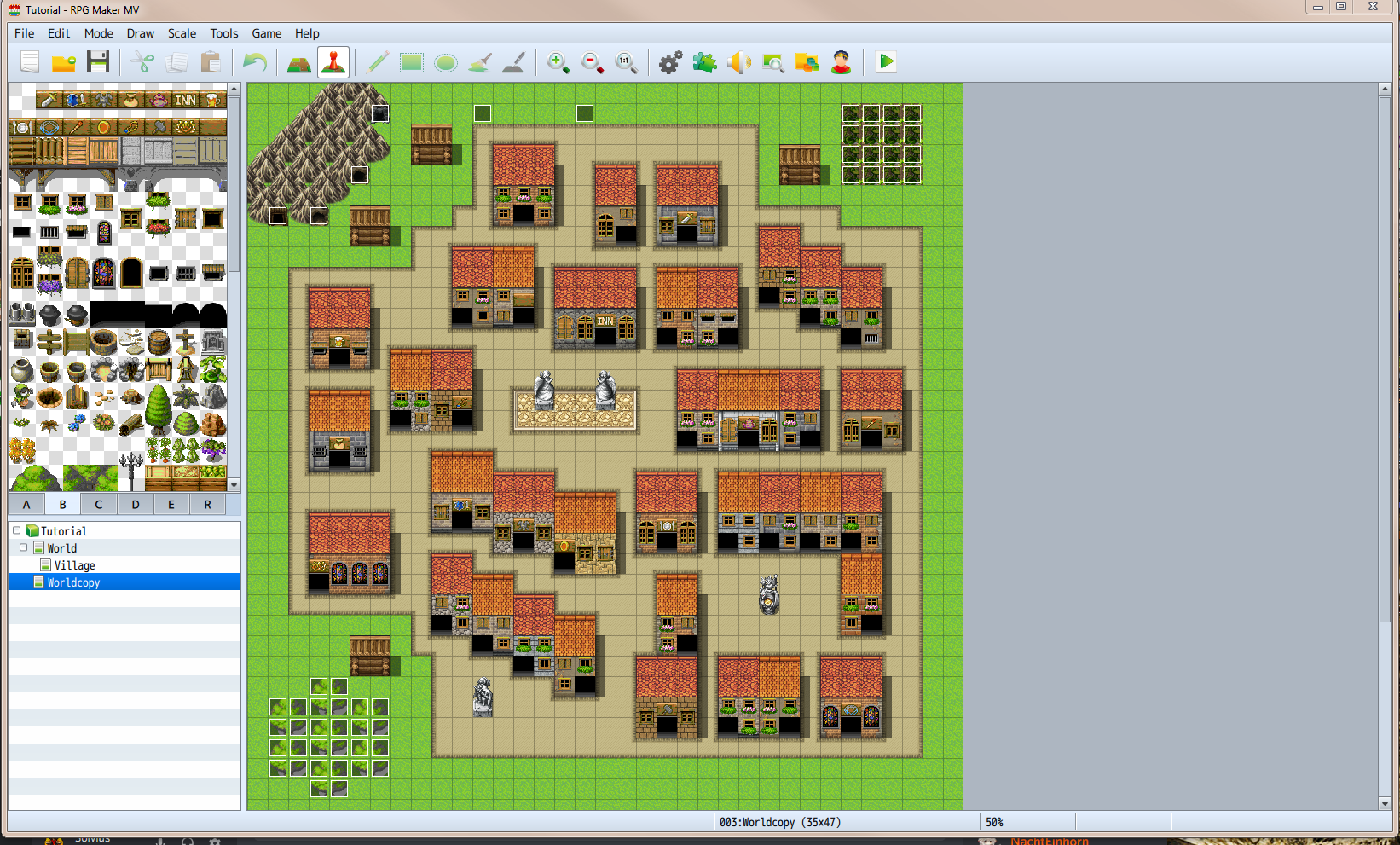Click the map view scroll-down arrow
The height and width of the screenshot is (845, 1400).
tap(1385, 803)
